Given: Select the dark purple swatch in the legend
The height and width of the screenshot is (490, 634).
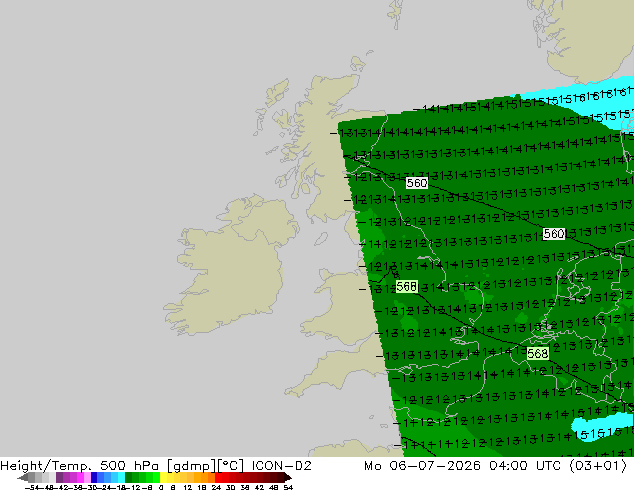Looking at the screenshot, I should coord(59,477).
